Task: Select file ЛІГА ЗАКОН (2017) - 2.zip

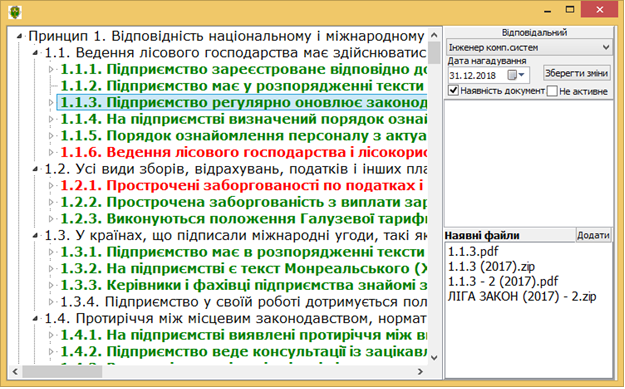Action: tap(522, 297)
